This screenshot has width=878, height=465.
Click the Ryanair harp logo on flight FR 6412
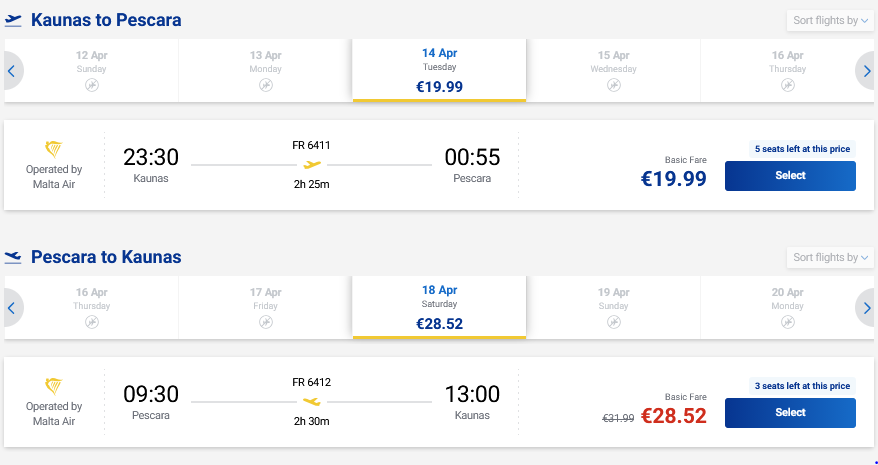(54, 387)
